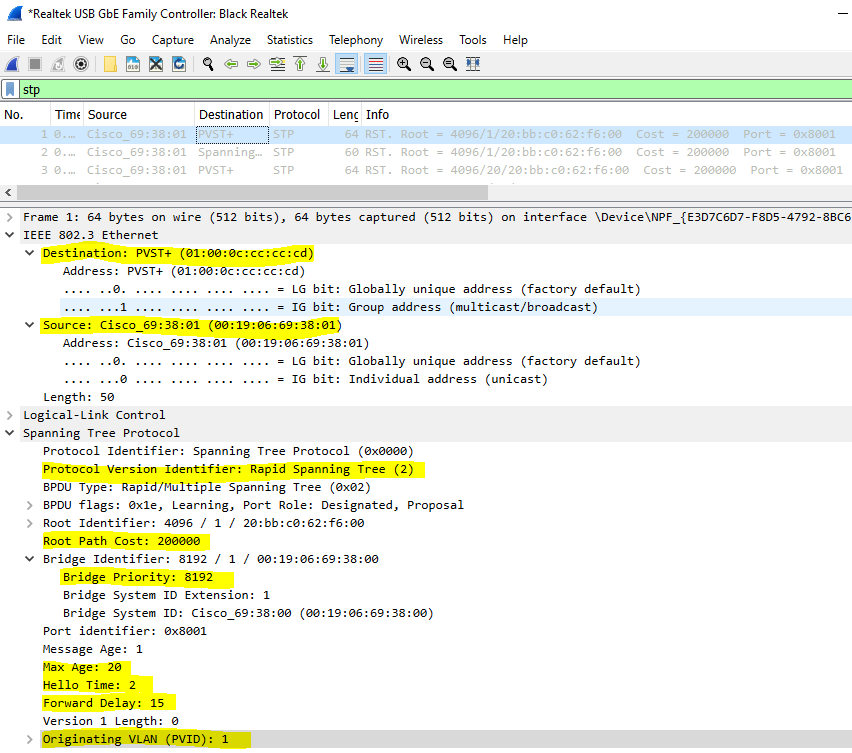This screenshot has width=852, height=753.
Task: Toggle packet colorizing rules
Action: 375,64
